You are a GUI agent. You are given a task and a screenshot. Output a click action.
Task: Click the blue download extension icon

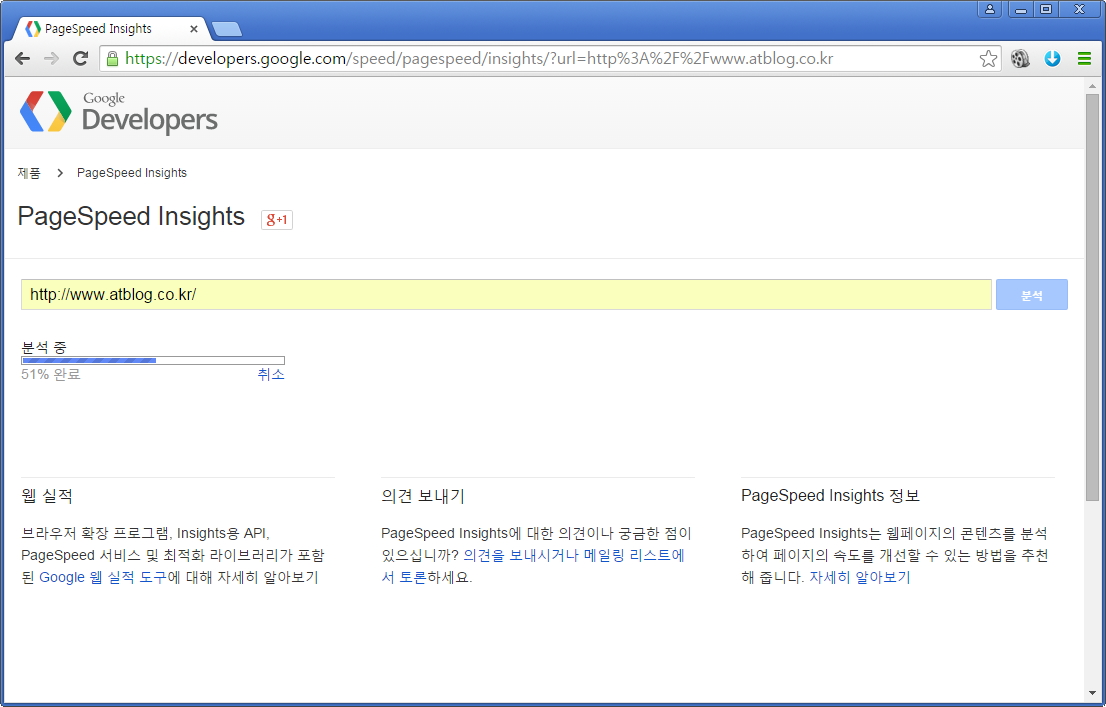pos(1052,59)
